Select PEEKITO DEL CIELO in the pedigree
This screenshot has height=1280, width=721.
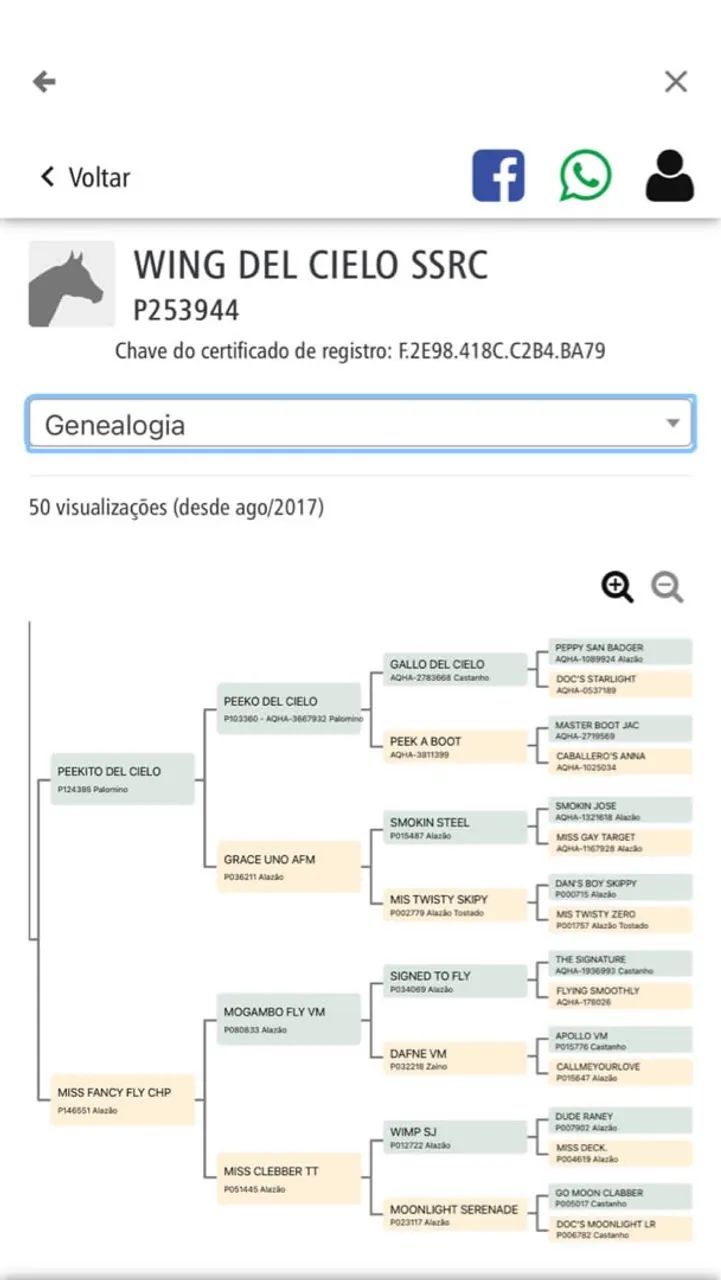122,779
